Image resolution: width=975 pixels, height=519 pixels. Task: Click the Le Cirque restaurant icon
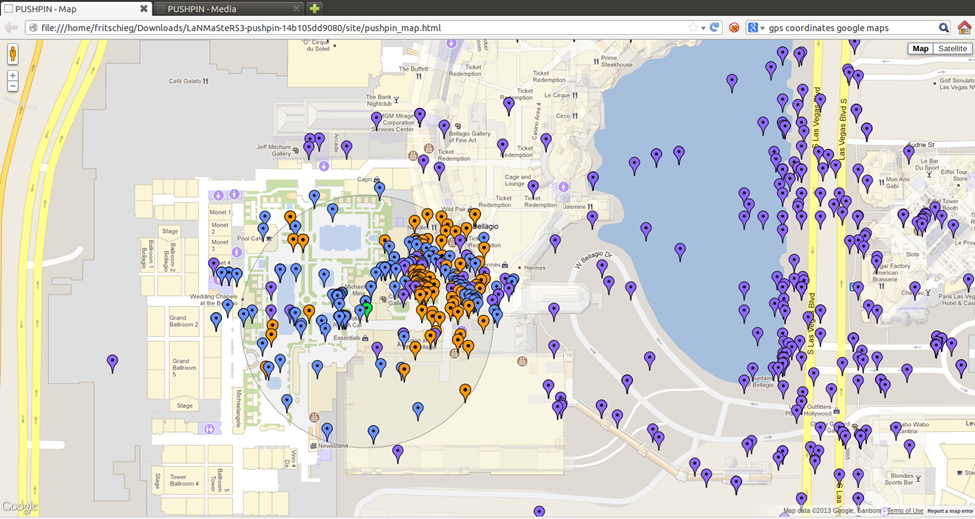point(575,95)
